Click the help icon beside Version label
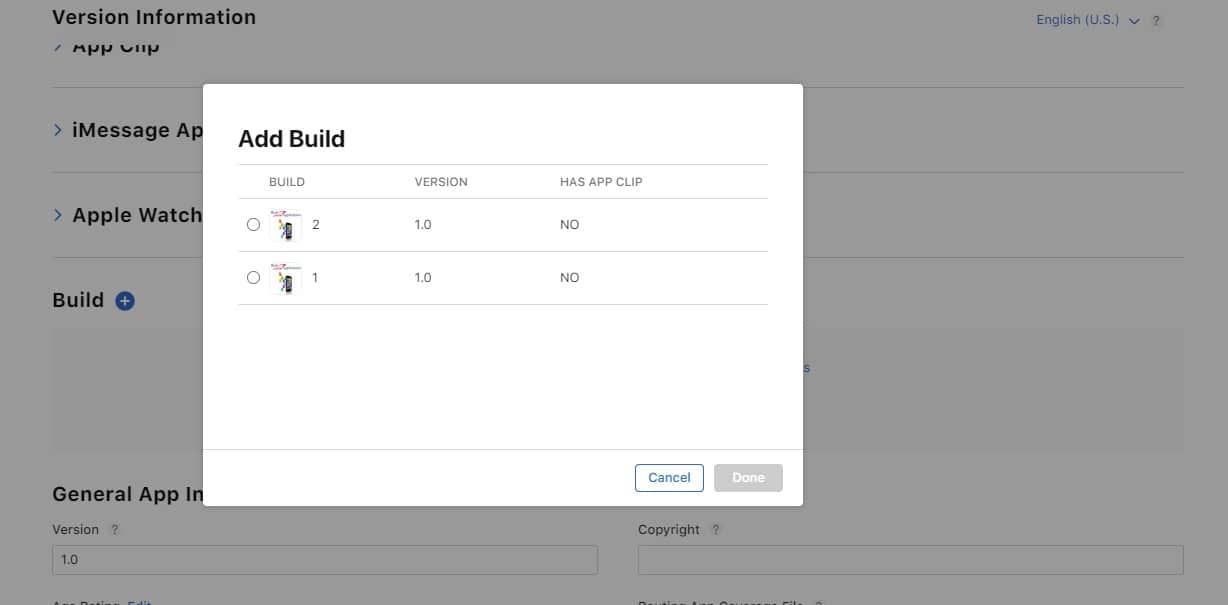This screenshot has width=1228, height=605. [115, 530]
